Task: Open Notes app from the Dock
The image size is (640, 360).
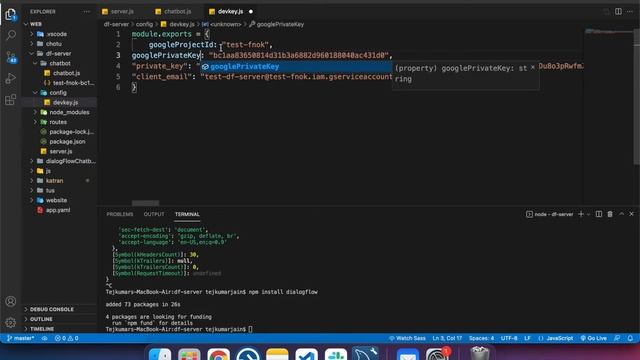Action: (277, 354)
